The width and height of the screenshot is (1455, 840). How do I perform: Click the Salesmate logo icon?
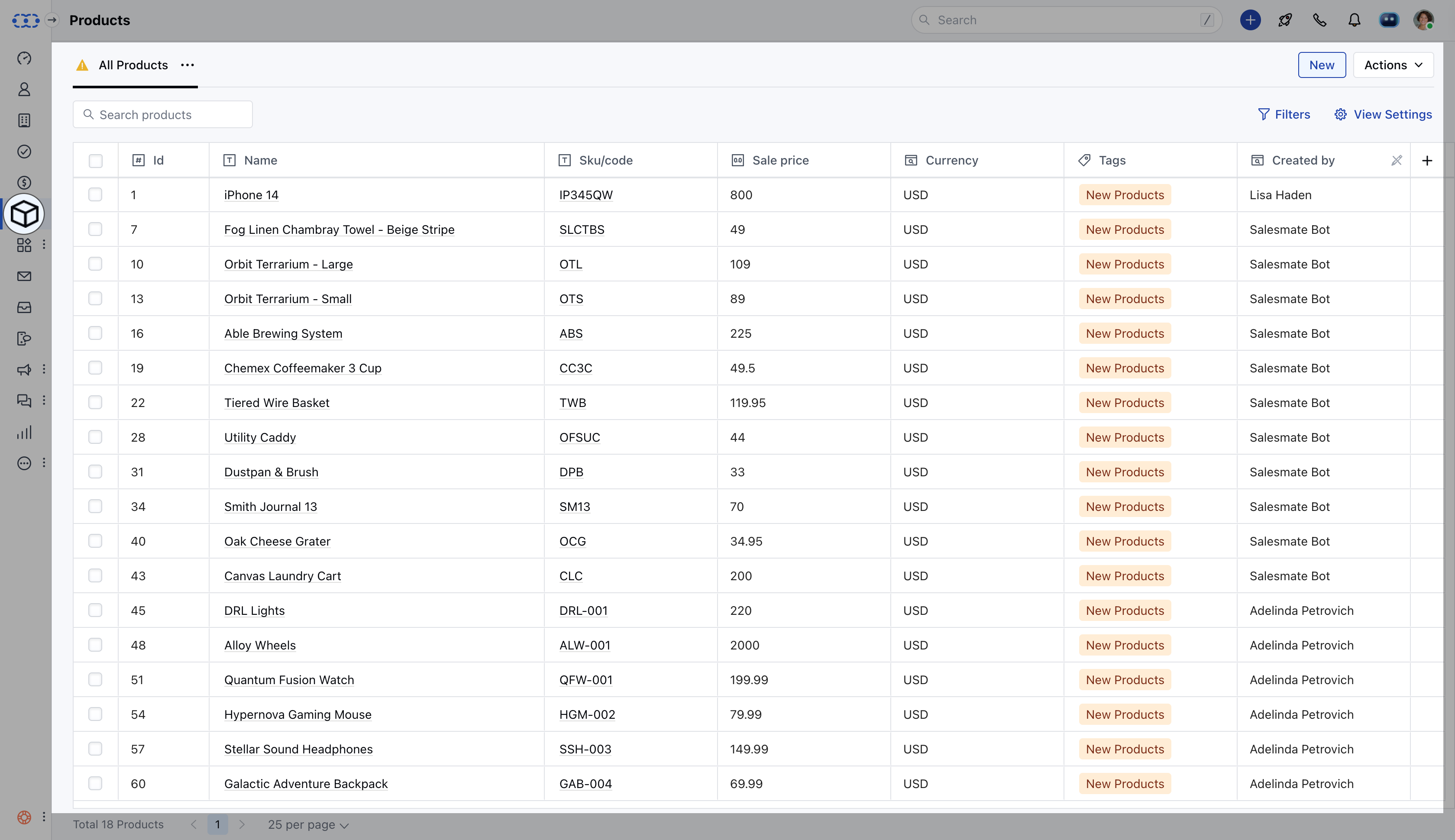26,21
